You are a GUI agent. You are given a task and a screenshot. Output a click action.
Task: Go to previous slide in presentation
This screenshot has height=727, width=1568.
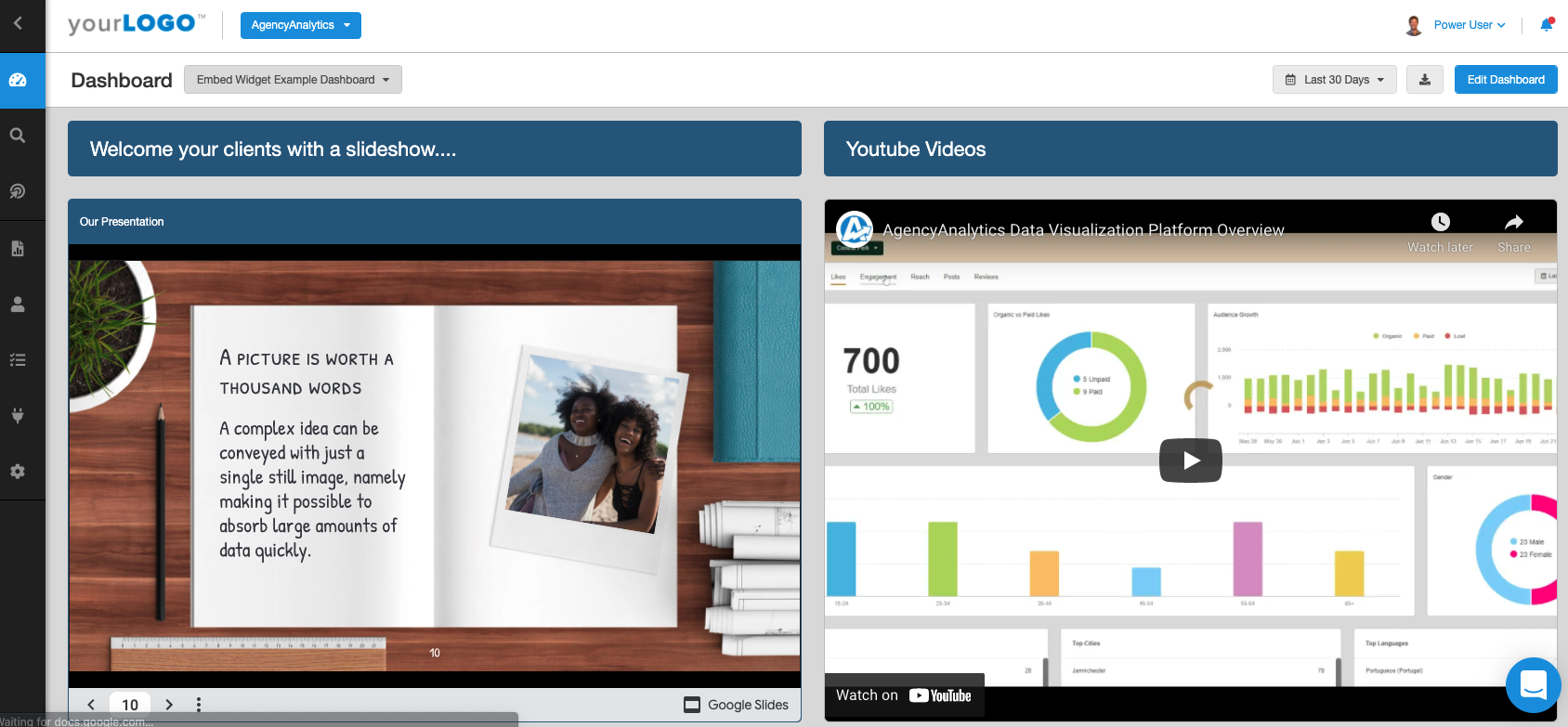(91, 705)
